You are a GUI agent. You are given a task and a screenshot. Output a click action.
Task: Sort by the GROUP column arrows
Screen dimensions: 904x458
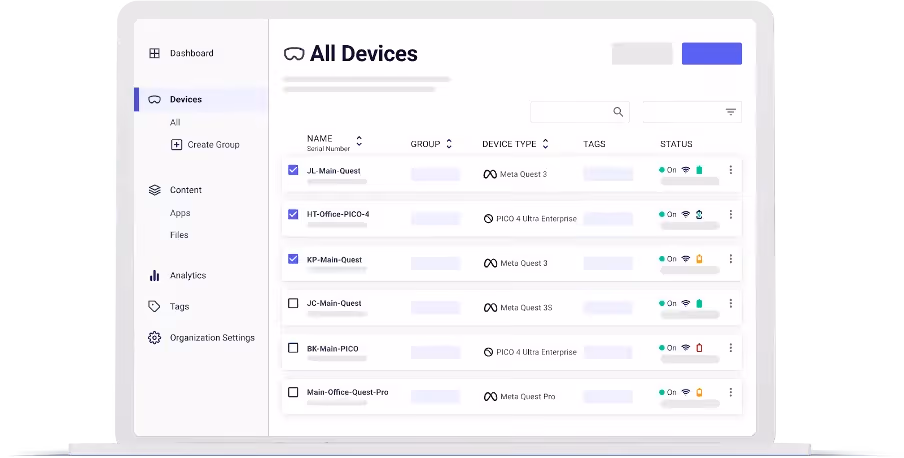click(449, 144)
